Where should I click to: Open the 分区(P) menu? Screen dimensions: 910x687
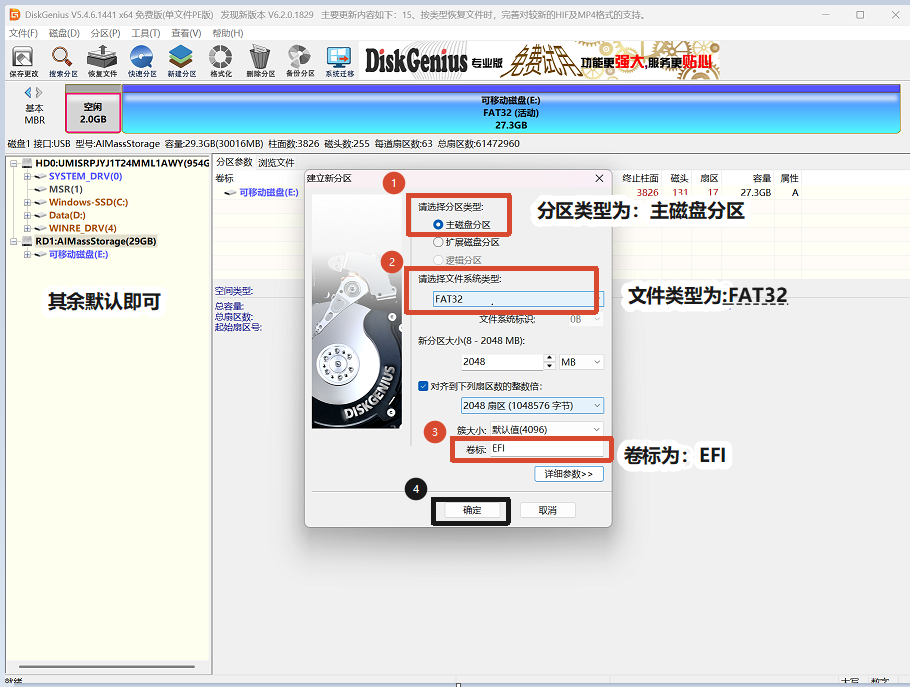click(x=105, y=33)
